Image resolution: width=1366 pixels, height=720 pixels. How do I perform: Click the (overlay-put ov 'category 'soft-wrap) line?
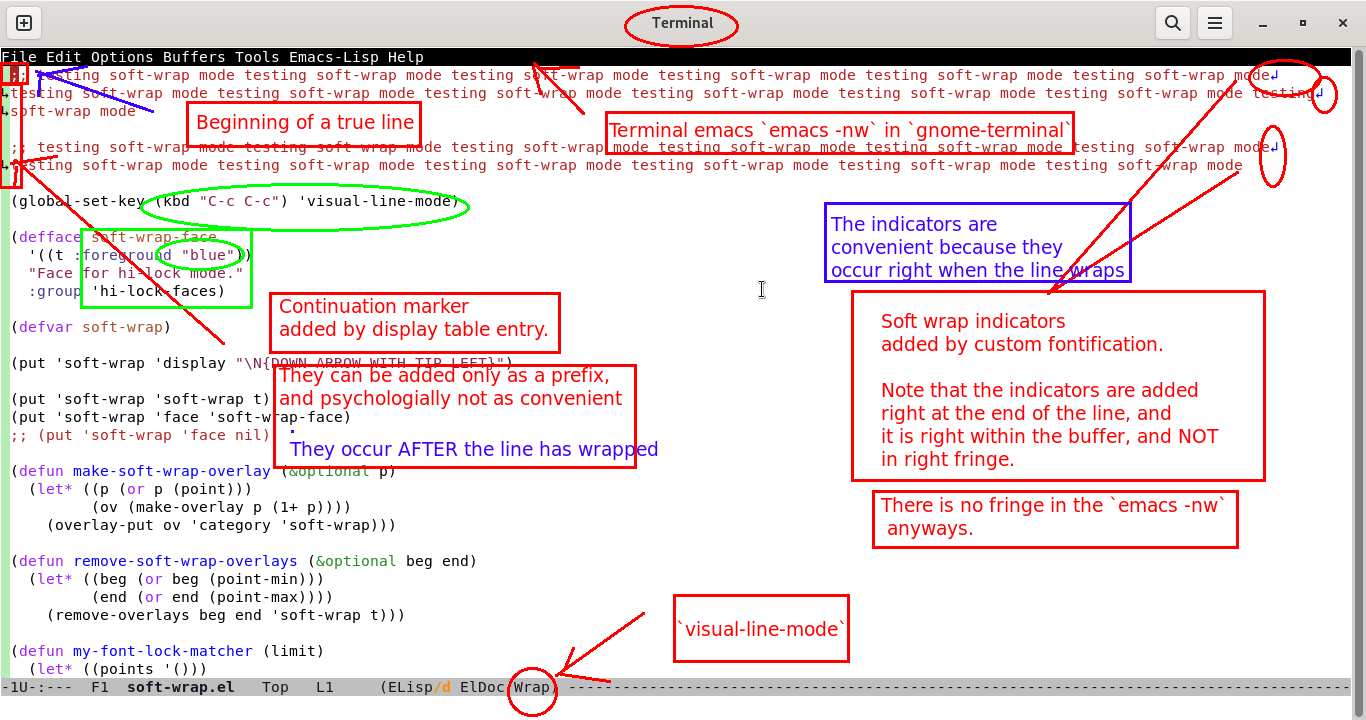coord(222,525)
